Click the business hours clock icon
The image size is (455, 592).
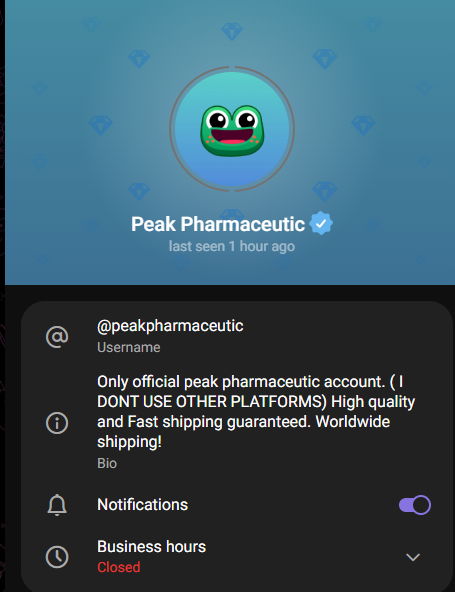point(57,557)
